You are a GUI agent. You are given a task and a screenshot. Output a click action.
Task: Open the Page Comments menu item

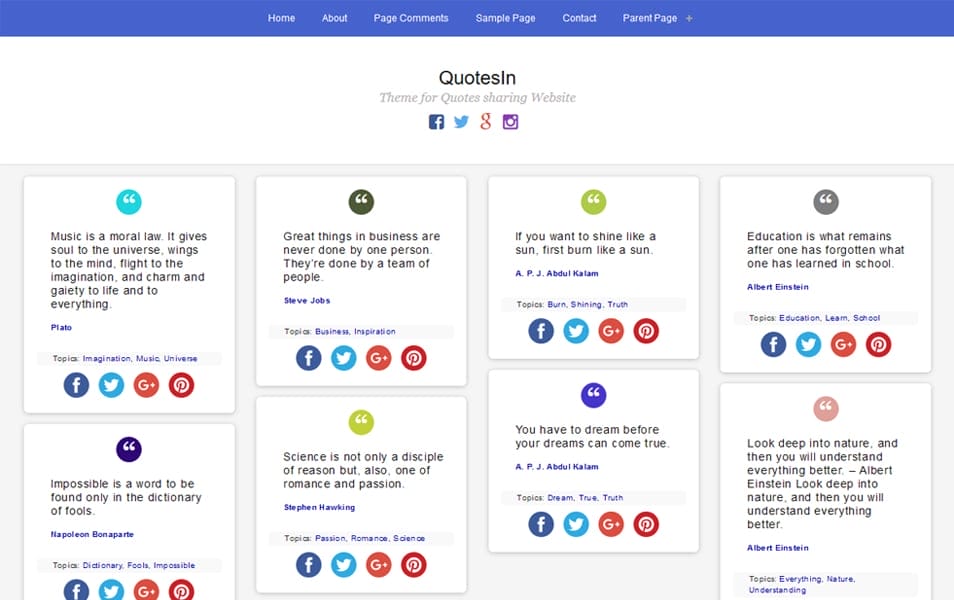click(411, 17)
